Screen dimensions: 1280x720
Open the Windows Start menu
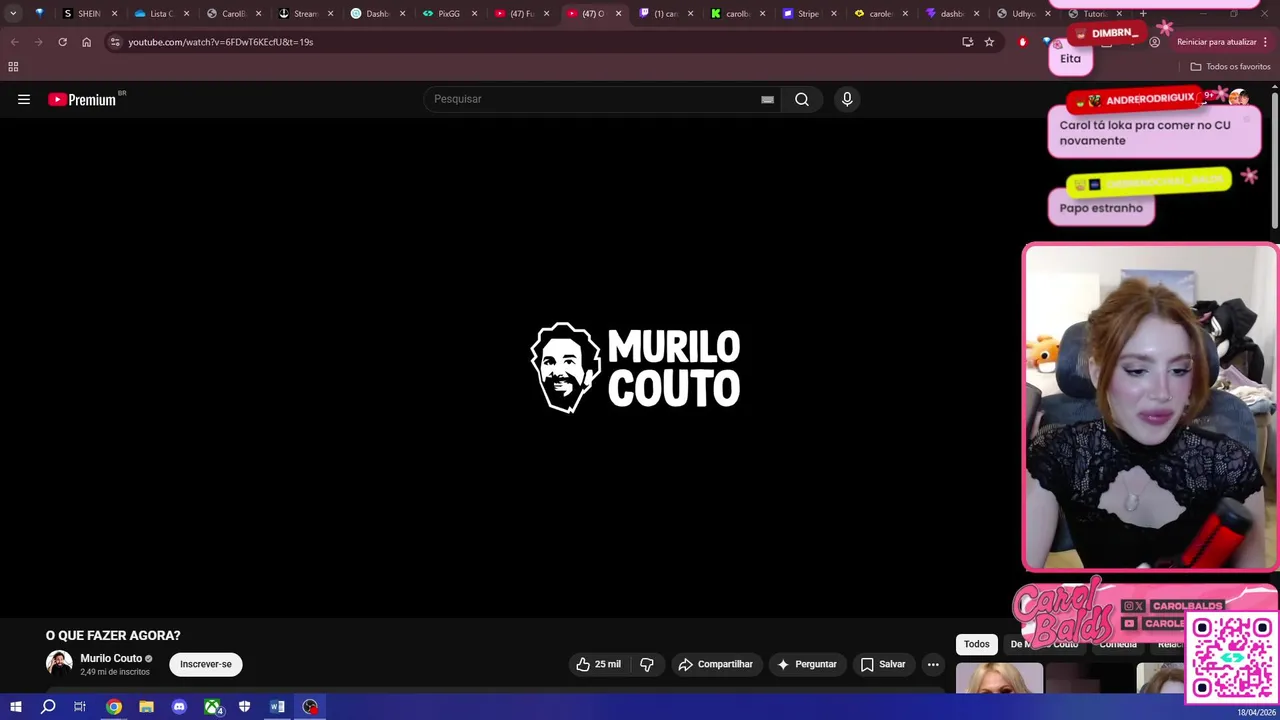pyautogui.click(x=15, y=707)
